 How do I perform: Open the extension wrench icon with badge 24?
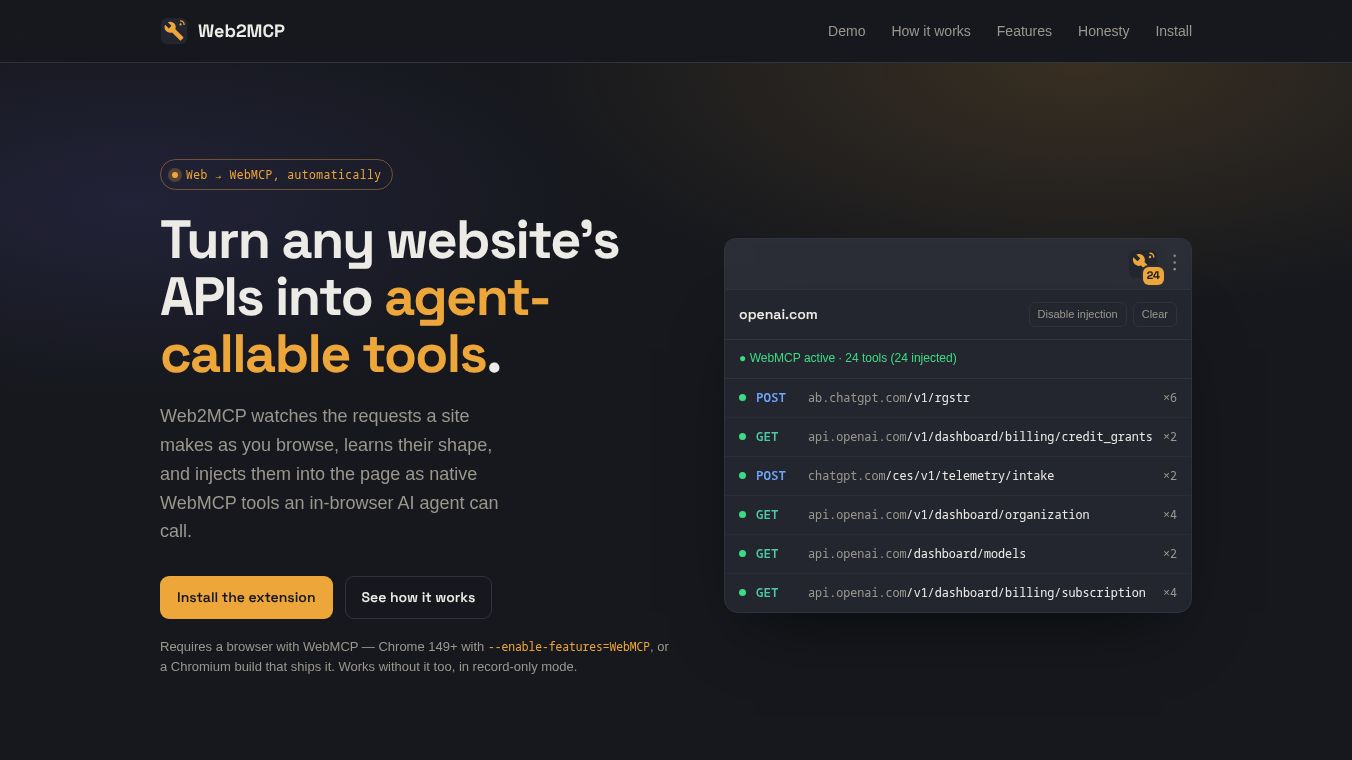tap(1145, 265)
